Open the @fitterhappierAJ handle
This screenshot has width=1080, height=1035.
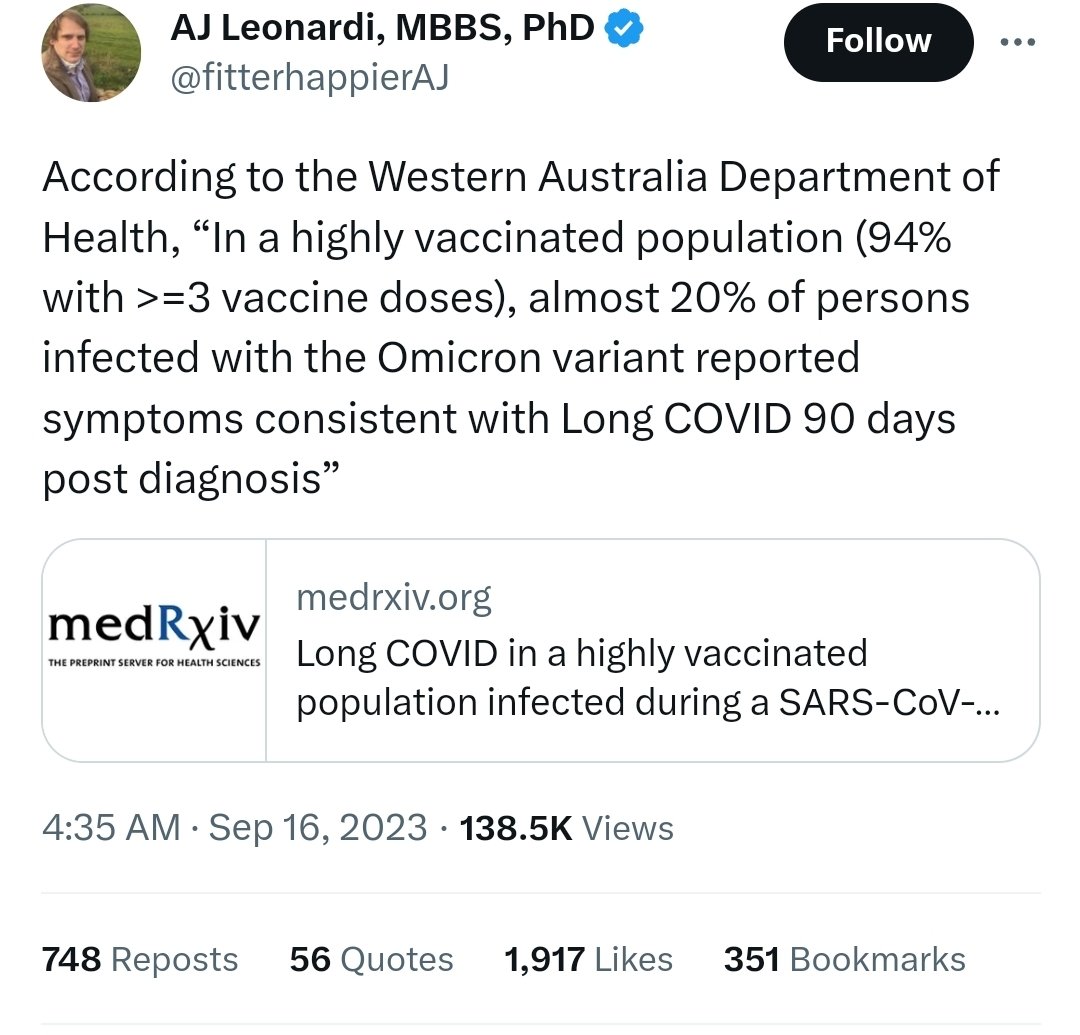[309, 77]
